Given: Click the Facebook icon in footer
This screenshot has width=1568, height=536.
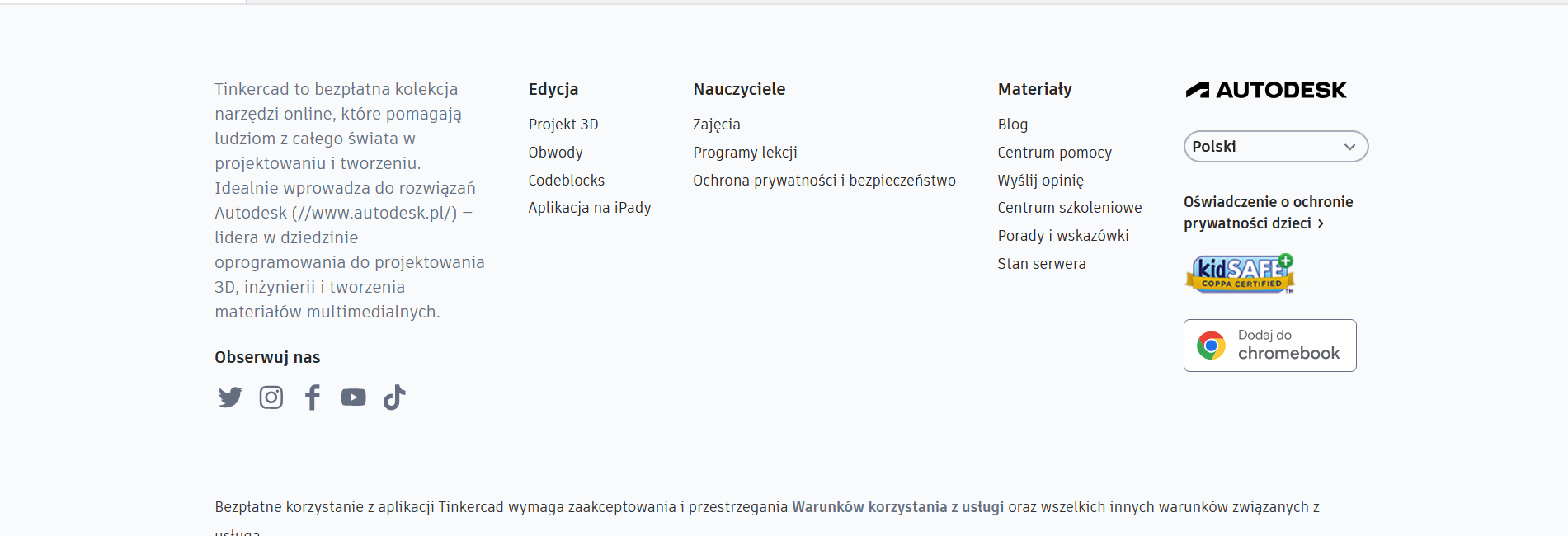Looking at the screenshot, I should (313, 397).
